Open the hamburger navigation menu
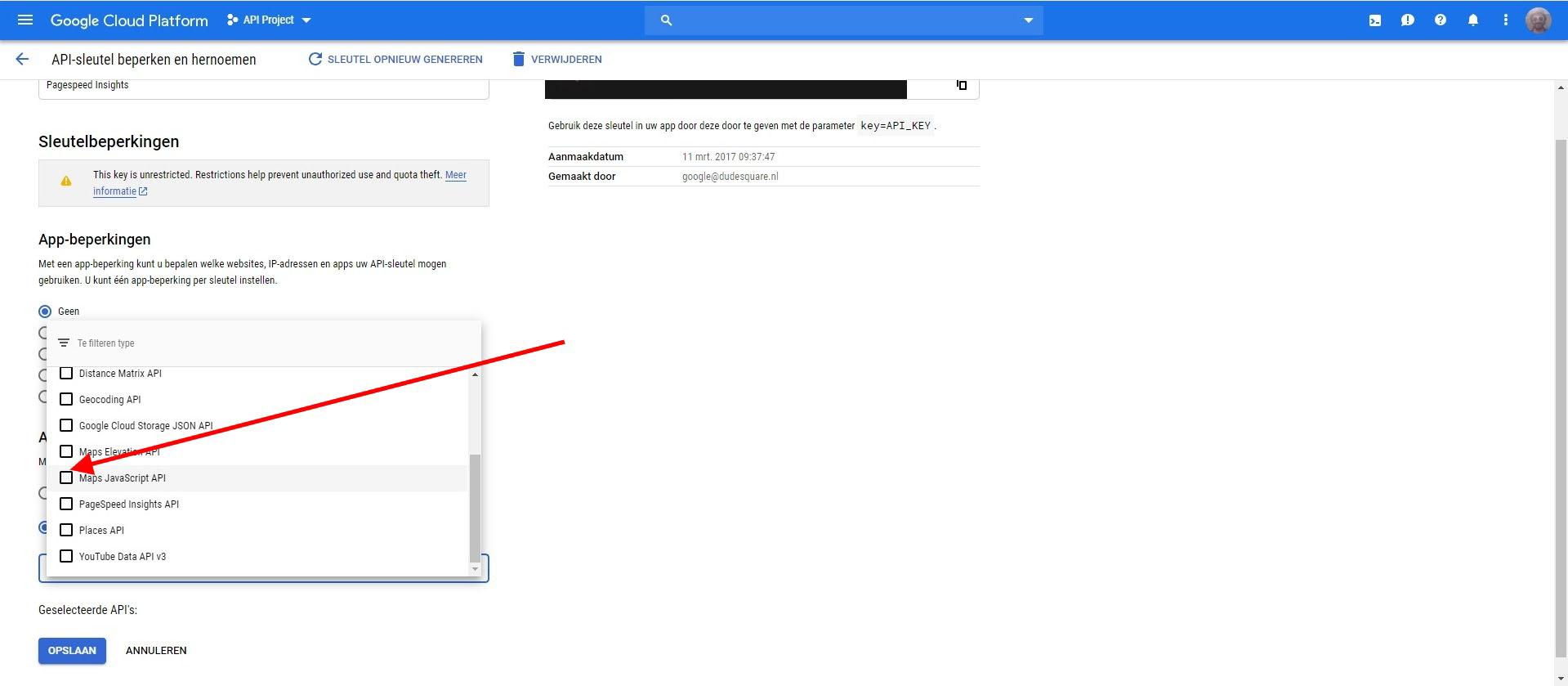This screenshot has height=686, width=1568. point(25,20)
